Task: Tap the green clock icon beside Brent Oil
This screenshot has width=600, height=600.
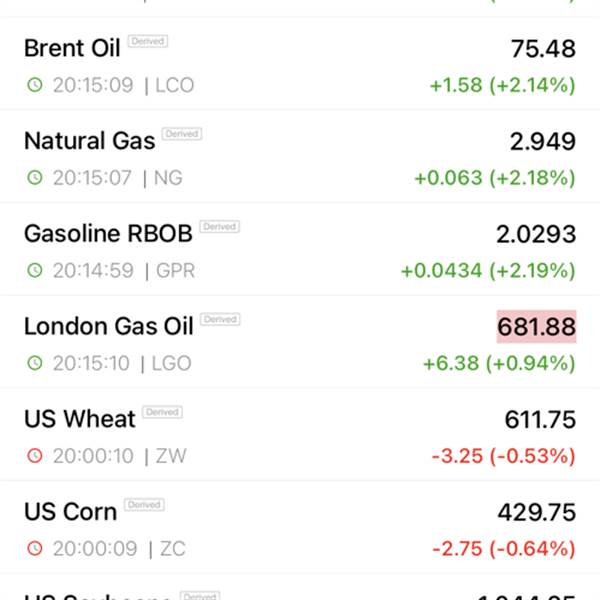Action: 35,85
